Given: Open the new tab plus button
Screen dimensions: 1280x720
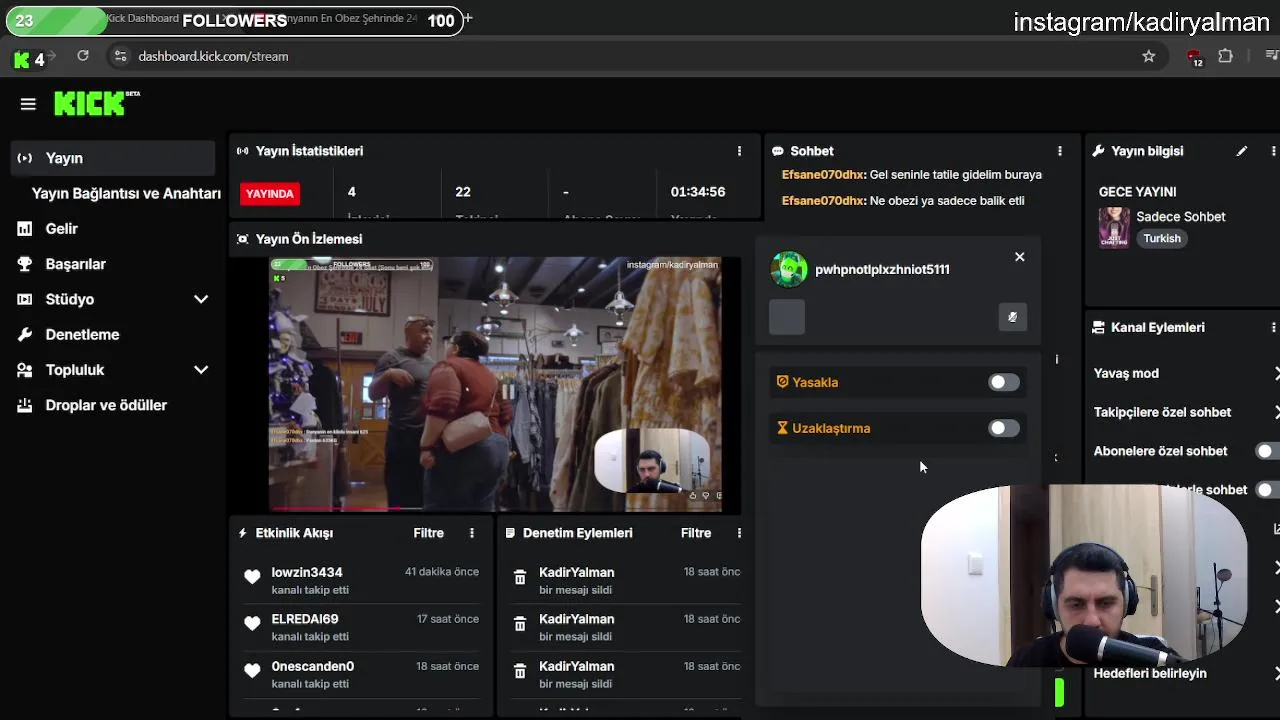Looking at the screenshot, I should coord(468,19).
